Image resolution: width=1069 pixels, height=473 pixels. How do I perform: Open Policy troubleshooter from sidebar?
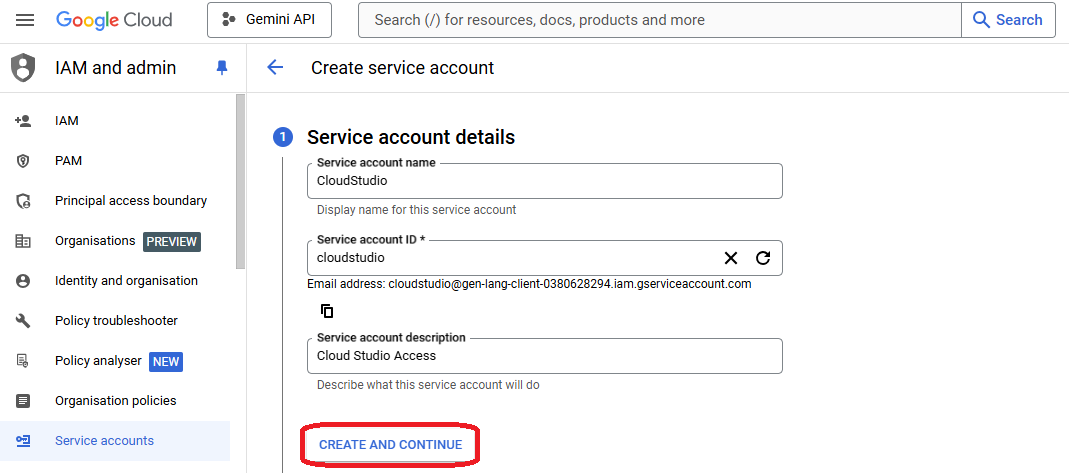[116, 321]
